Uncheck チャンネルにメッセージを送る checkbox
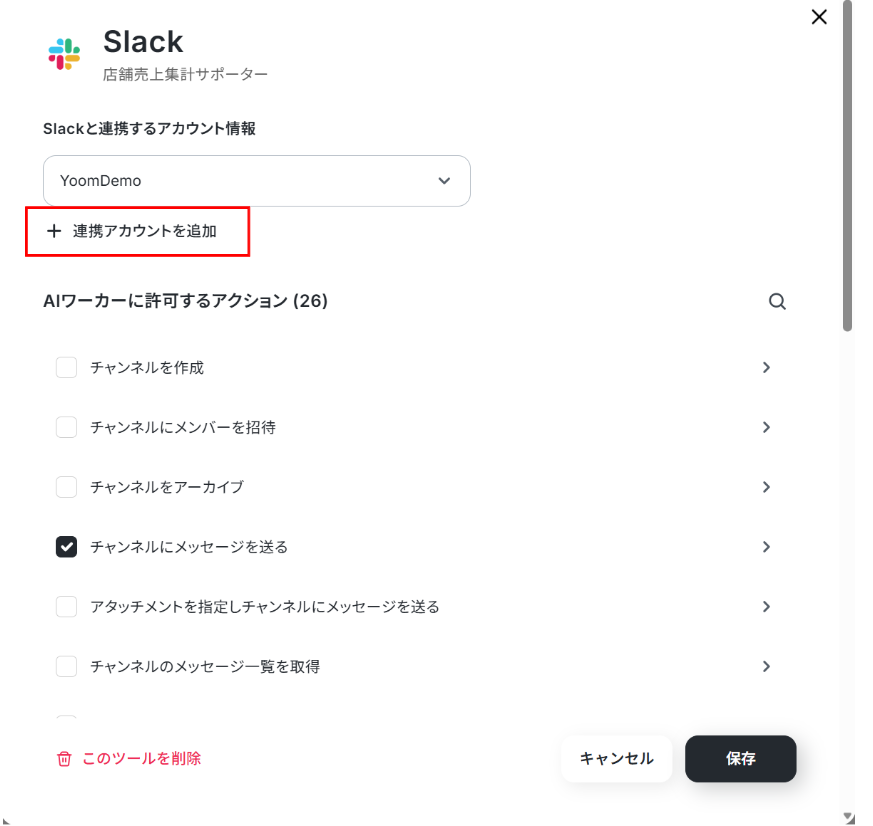The width and height of the screenshot is (873, 826). [66, 547]
